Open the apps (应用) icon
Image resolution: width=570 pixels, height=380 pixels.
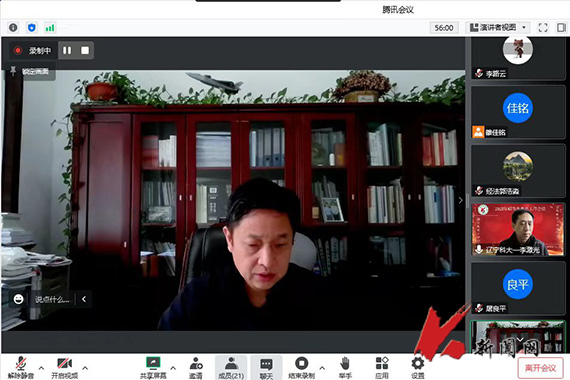click(x=382, y=368)
